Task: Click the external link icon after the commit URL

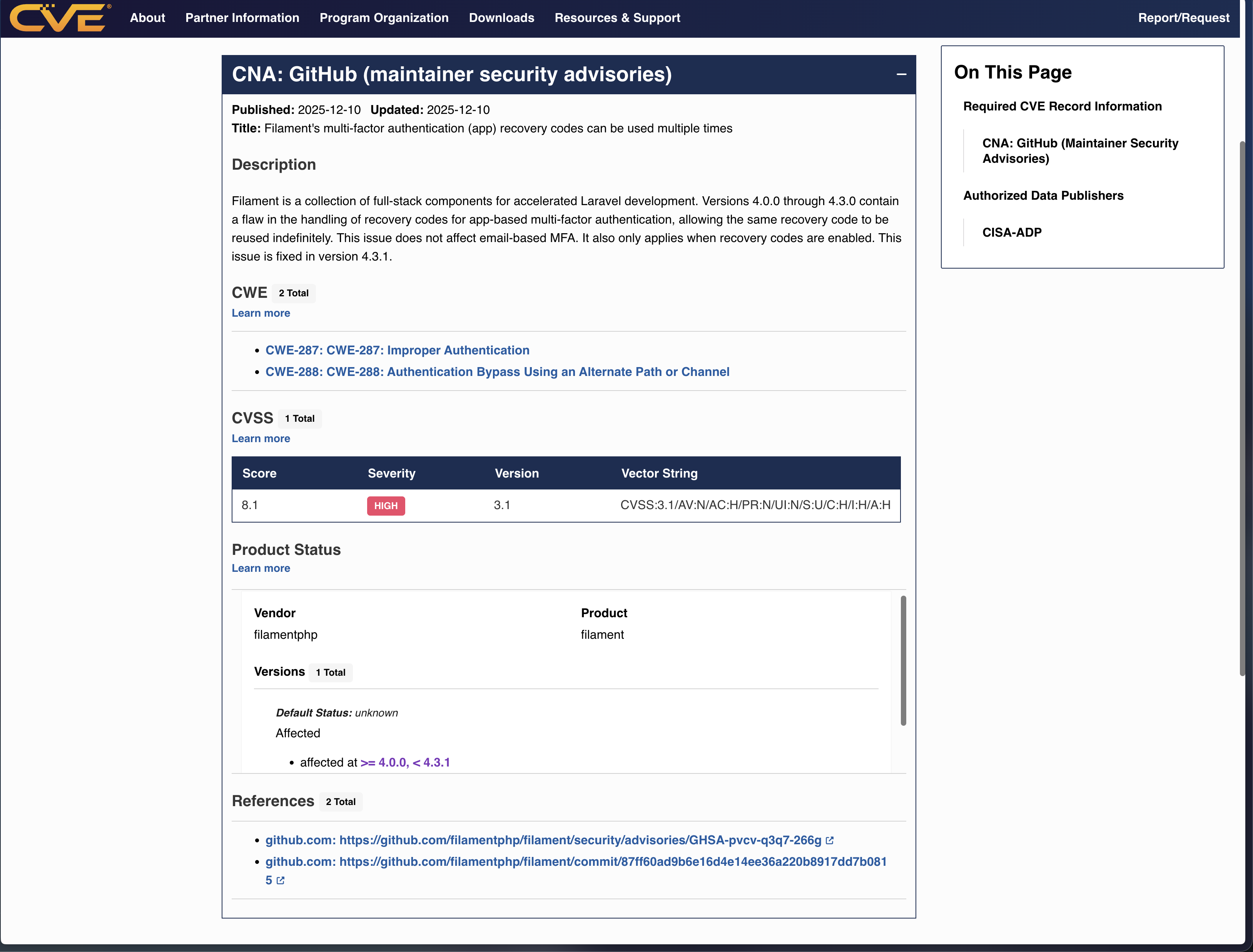Action: pyautogui.click(x=281, y=880)
